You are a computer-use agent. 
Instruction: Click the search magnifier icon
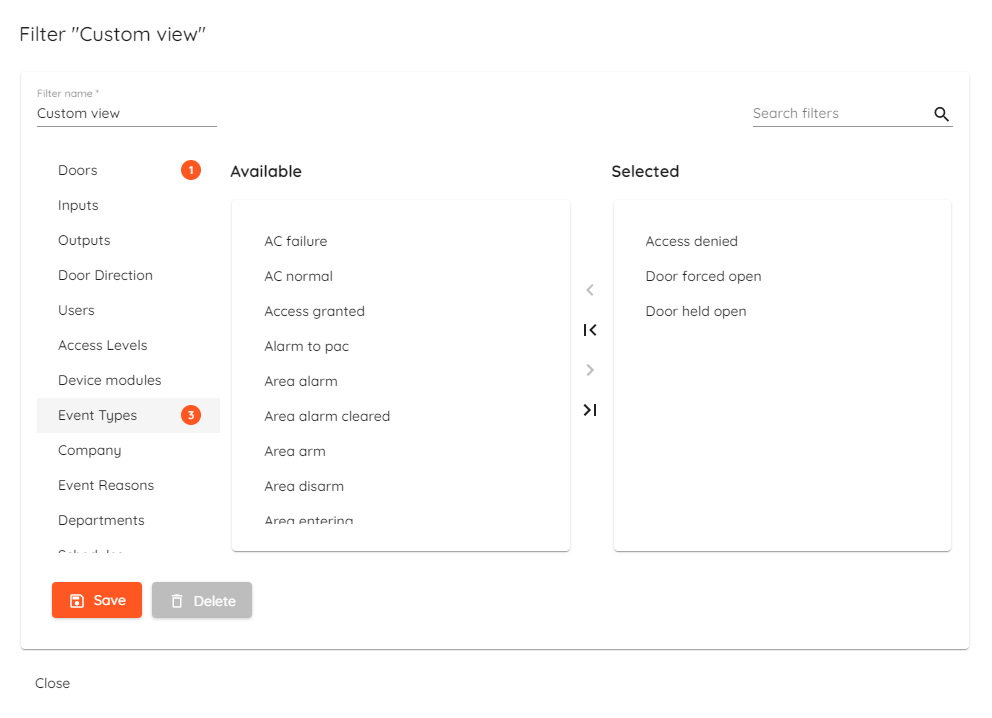coord(941,114)
